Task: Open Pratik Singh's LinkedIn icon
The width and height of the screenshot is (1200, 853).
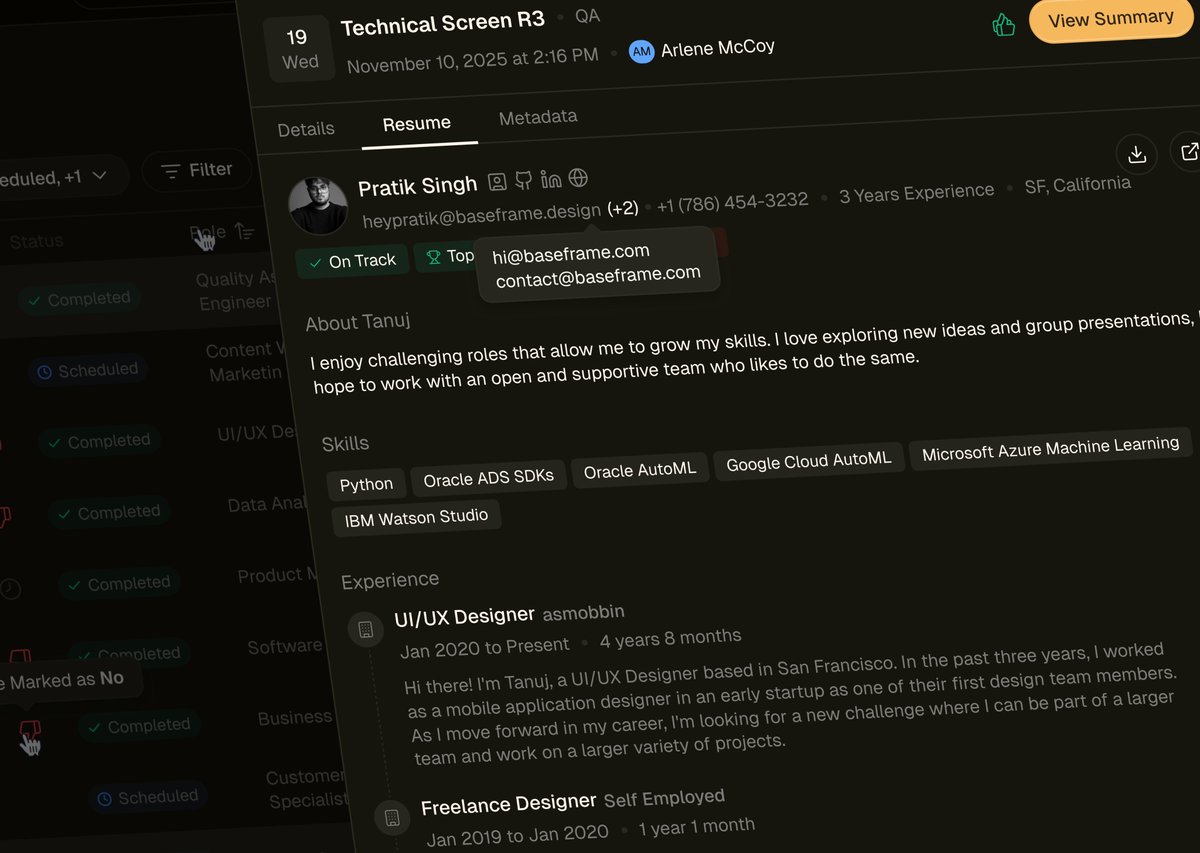Action: pos(550,179)
